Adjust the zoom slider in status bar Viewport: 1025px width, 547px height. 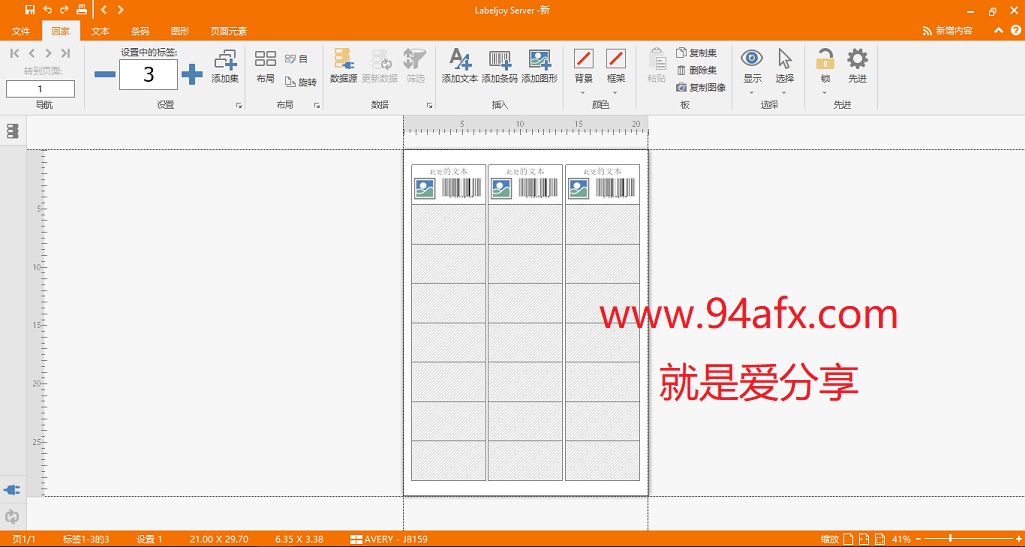click(x=950, y=539)
